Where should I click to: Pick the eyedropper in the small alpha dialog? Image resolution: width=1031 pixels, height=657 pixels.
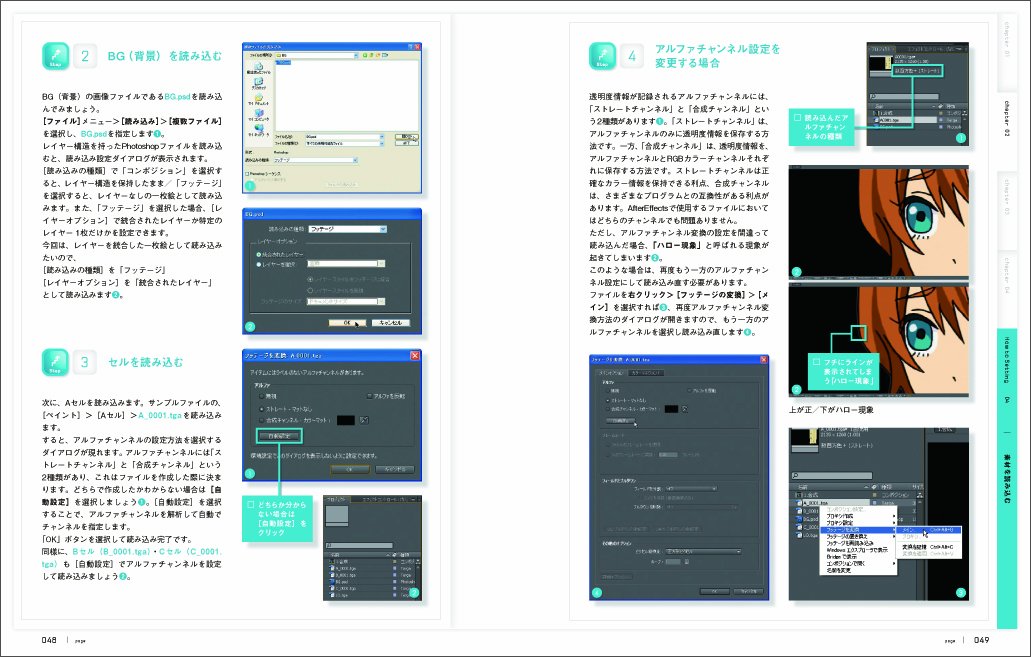click(x=364, y=420)
